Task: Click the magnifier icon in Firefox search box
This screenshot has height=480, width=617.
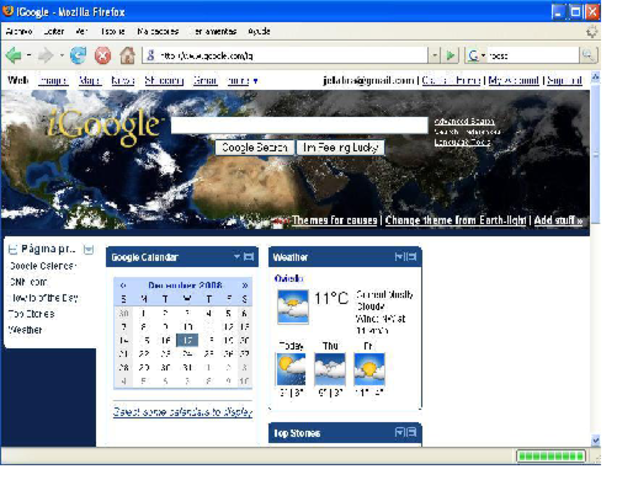Action: pyautogui.click(x=587, y=55)
